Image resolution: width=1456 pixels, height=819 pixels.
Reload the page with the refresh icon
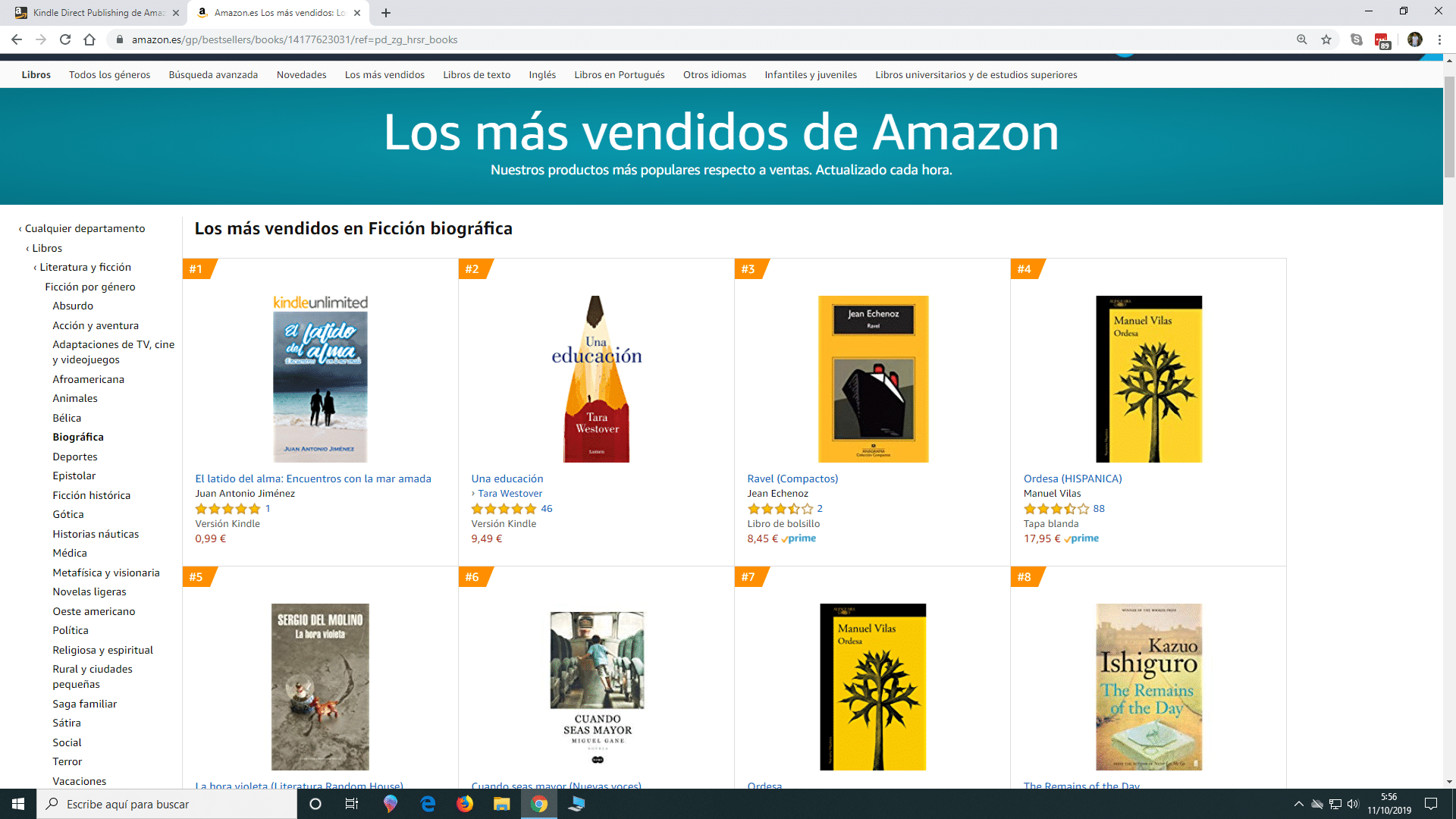pos(65,39)
